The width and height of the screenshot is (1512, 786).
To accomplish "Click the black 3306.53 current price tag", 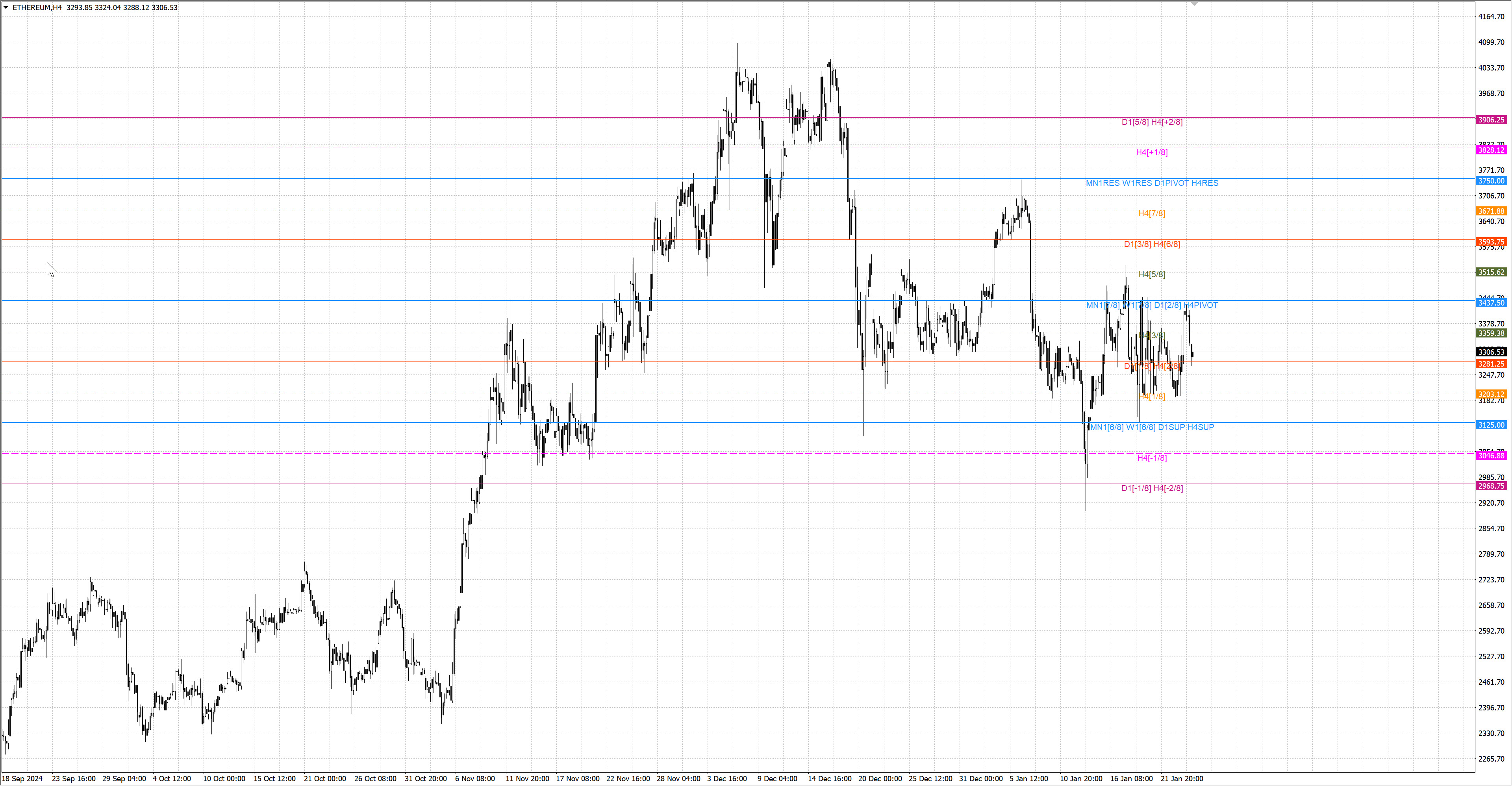I will (x=1491, y=352).
